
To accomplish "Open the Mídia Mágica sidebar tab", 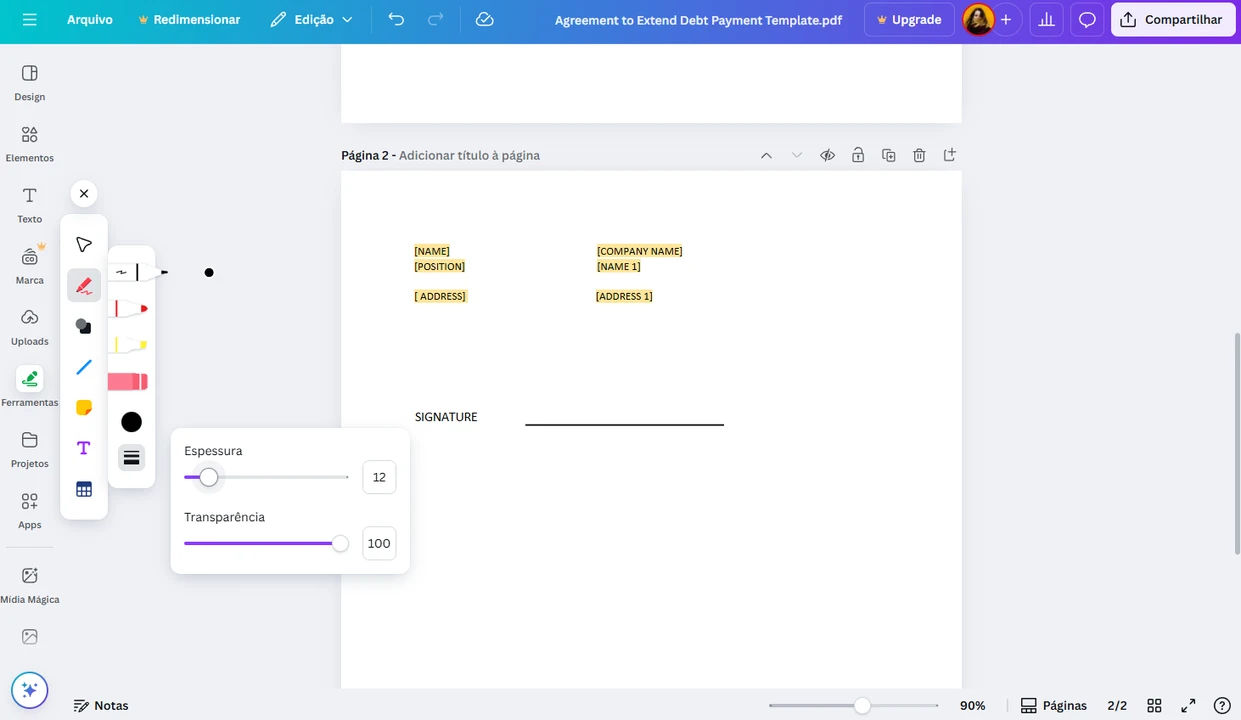I will (x=30, y=586).
